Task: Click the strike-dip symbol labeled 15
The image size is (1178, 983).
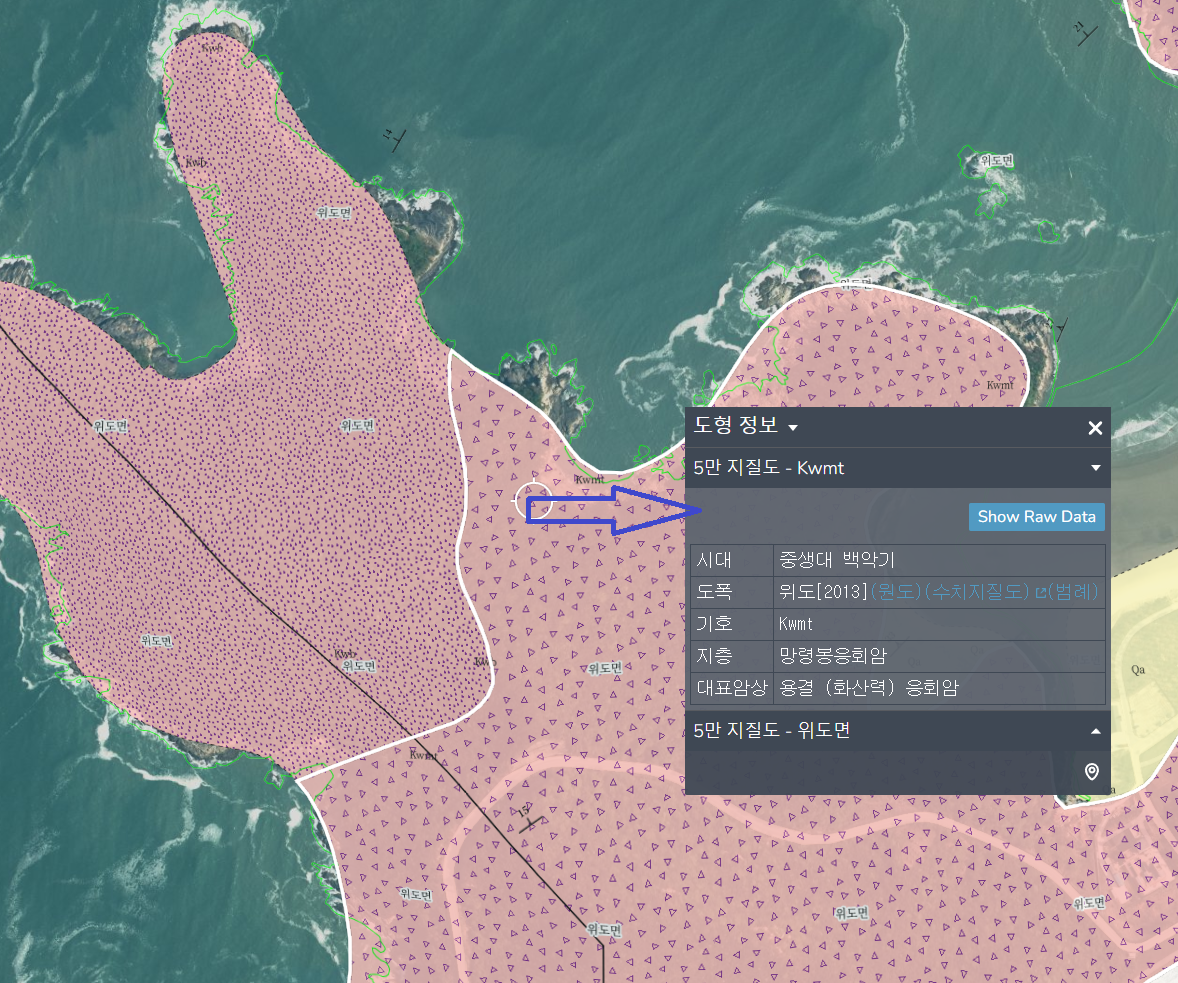Action: pyautogui.click(x=528, y=818)
